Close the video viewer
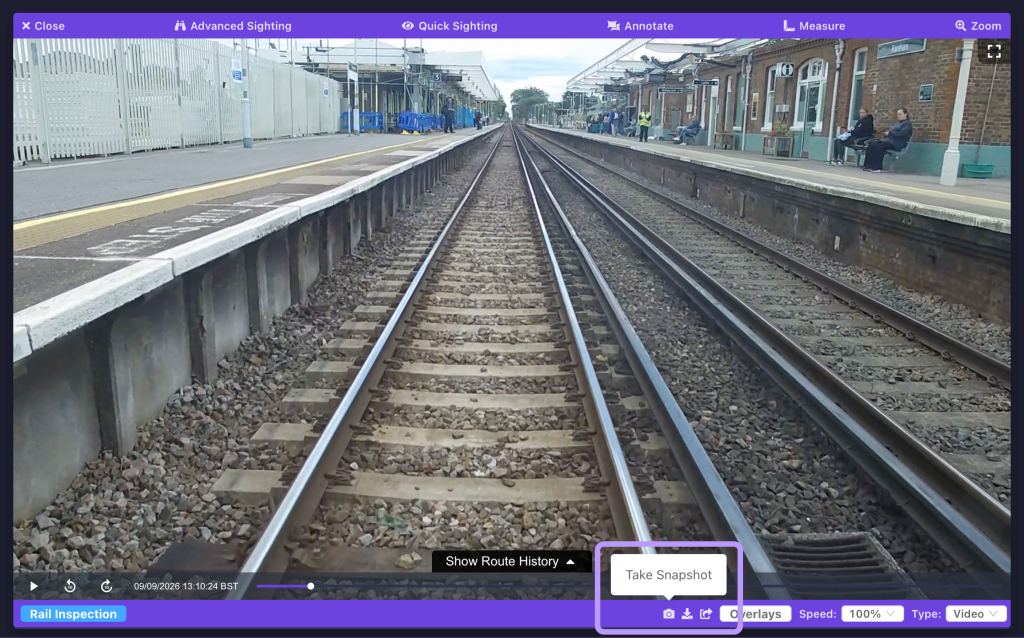Screen dimensions: 1024x638 pyautogui.click(x=43, y=26)
